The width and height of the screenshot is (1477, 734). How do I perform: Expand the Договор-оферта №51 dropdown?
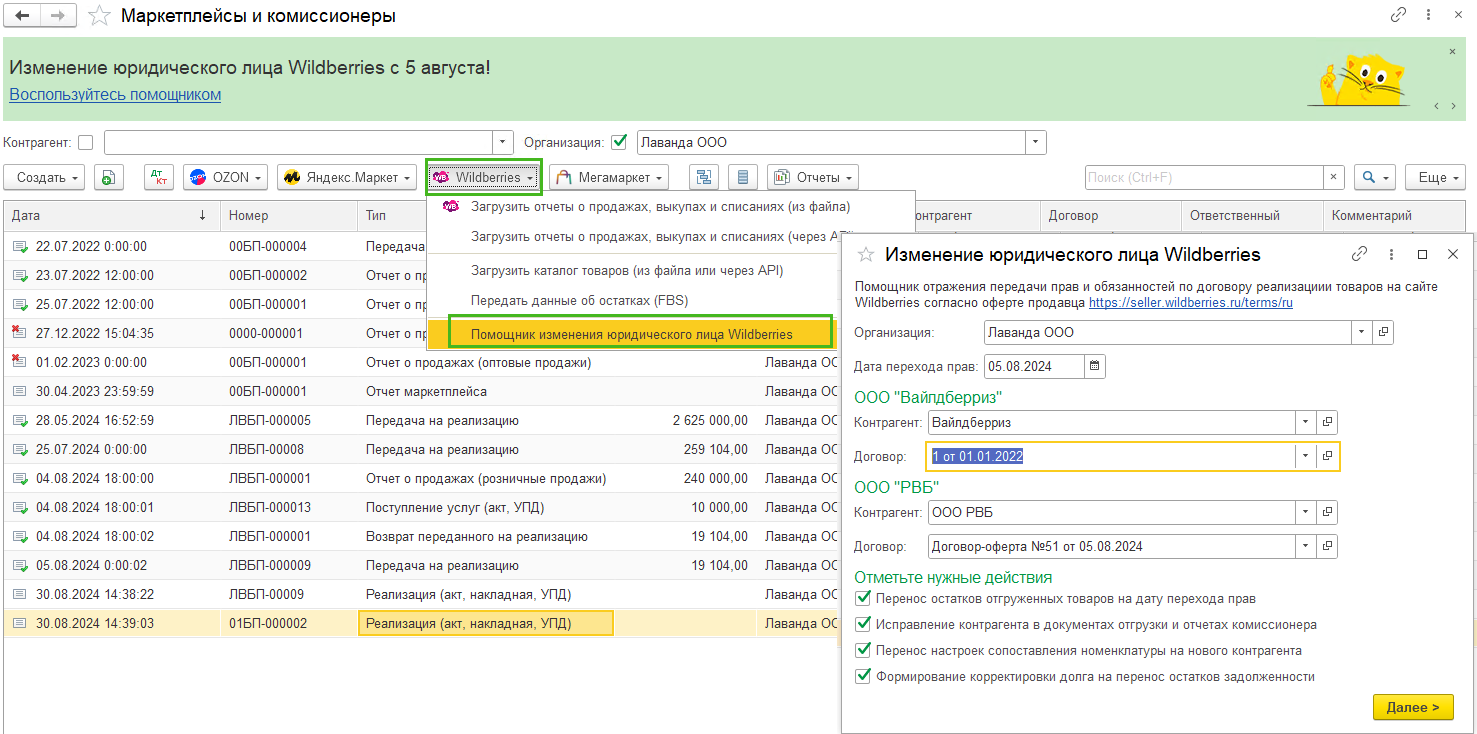pos(1306,547)
